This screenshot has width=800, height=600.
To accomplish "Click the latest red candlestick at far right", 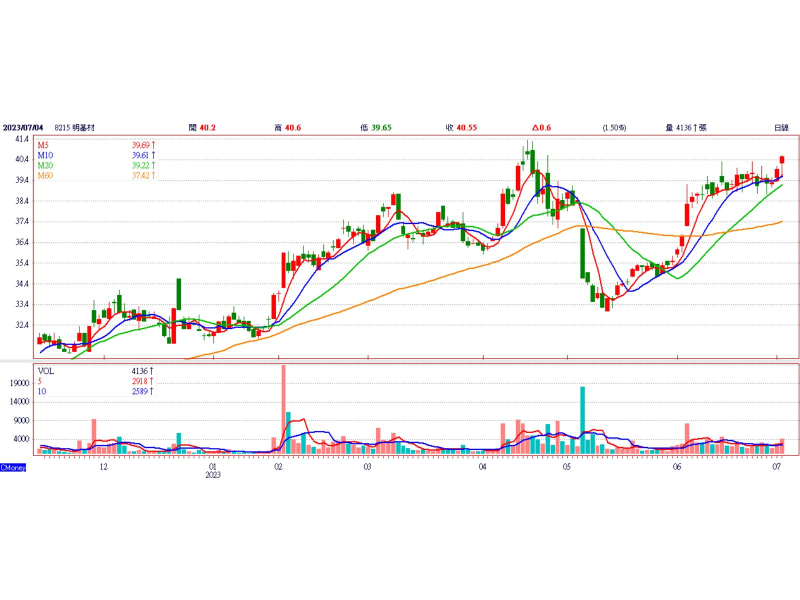I will click(x=782, y=160).
